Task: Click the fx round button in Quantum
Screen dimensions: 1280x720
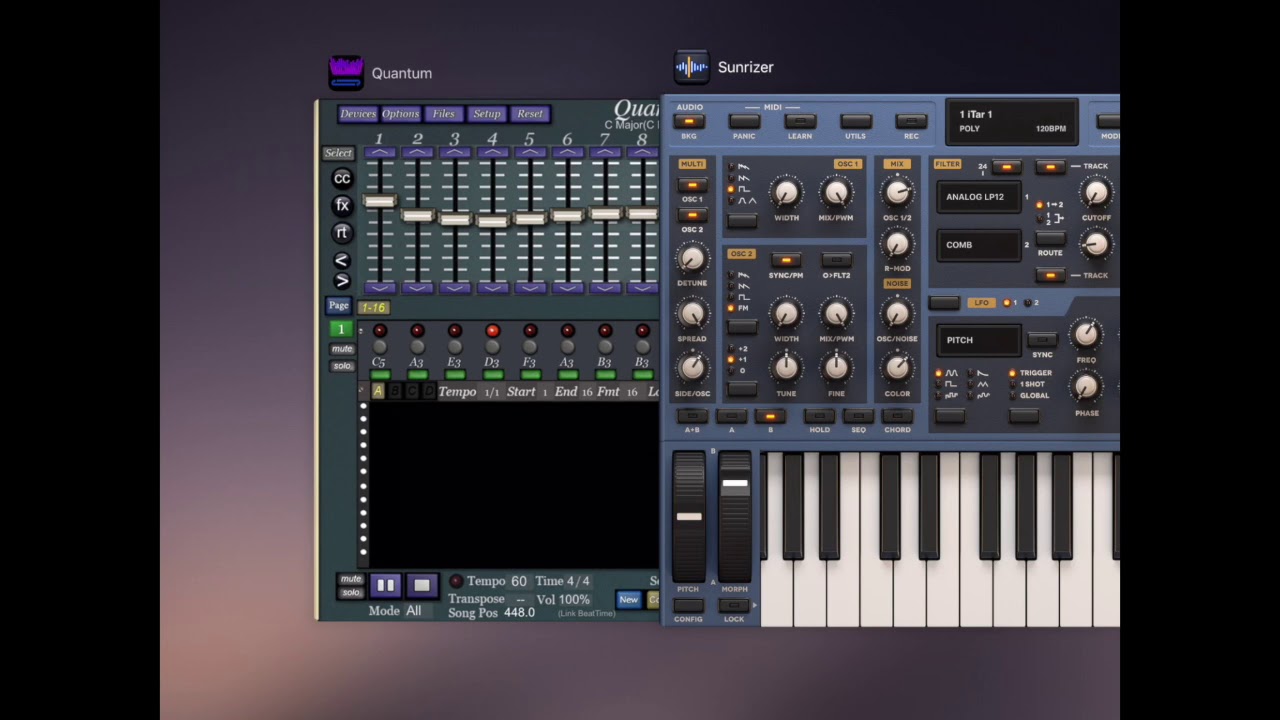Action: pos(342,205)
